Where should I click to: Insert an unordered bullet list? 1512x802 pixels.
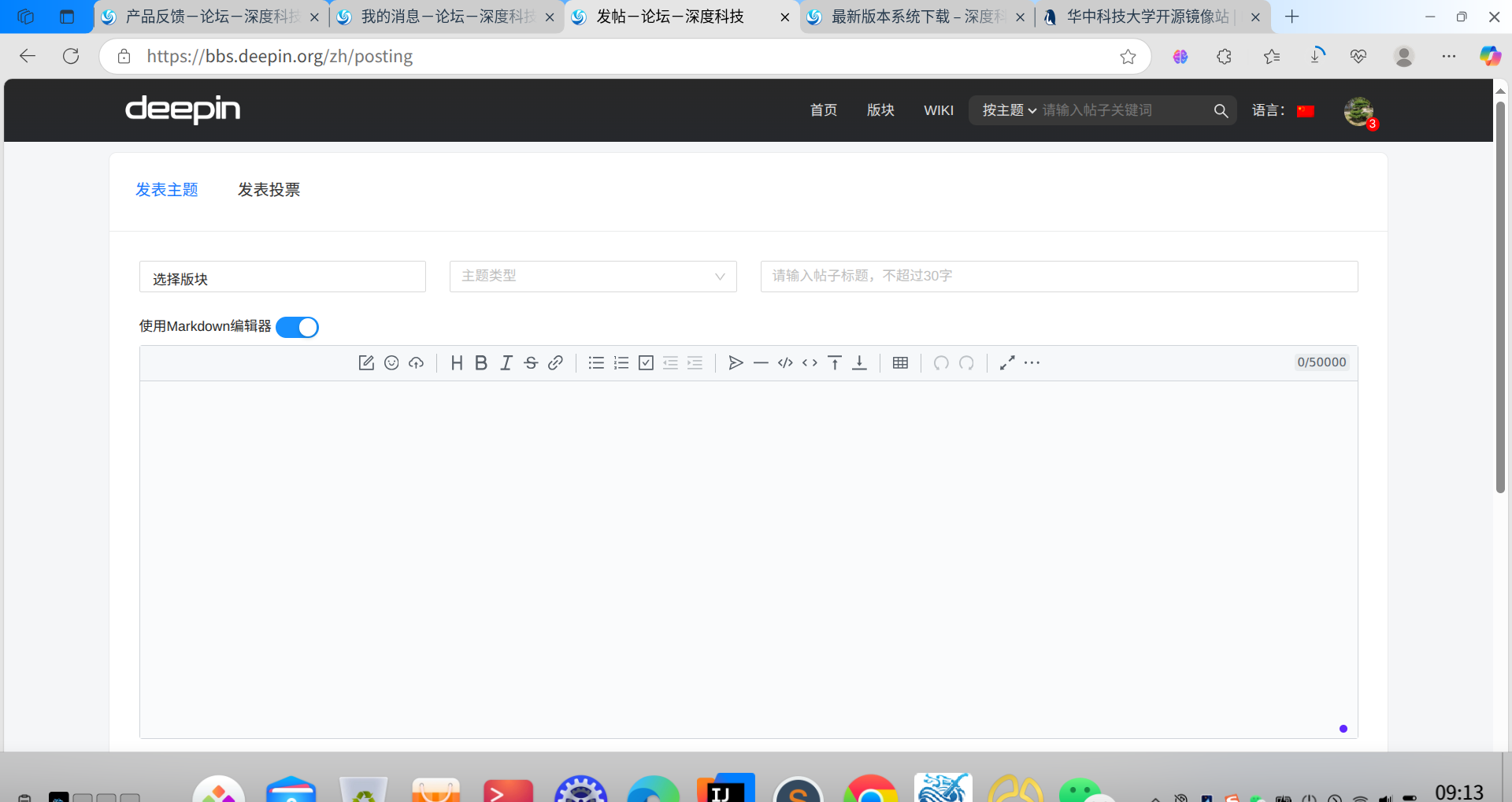pyautogui.click(x=596, y=362)
